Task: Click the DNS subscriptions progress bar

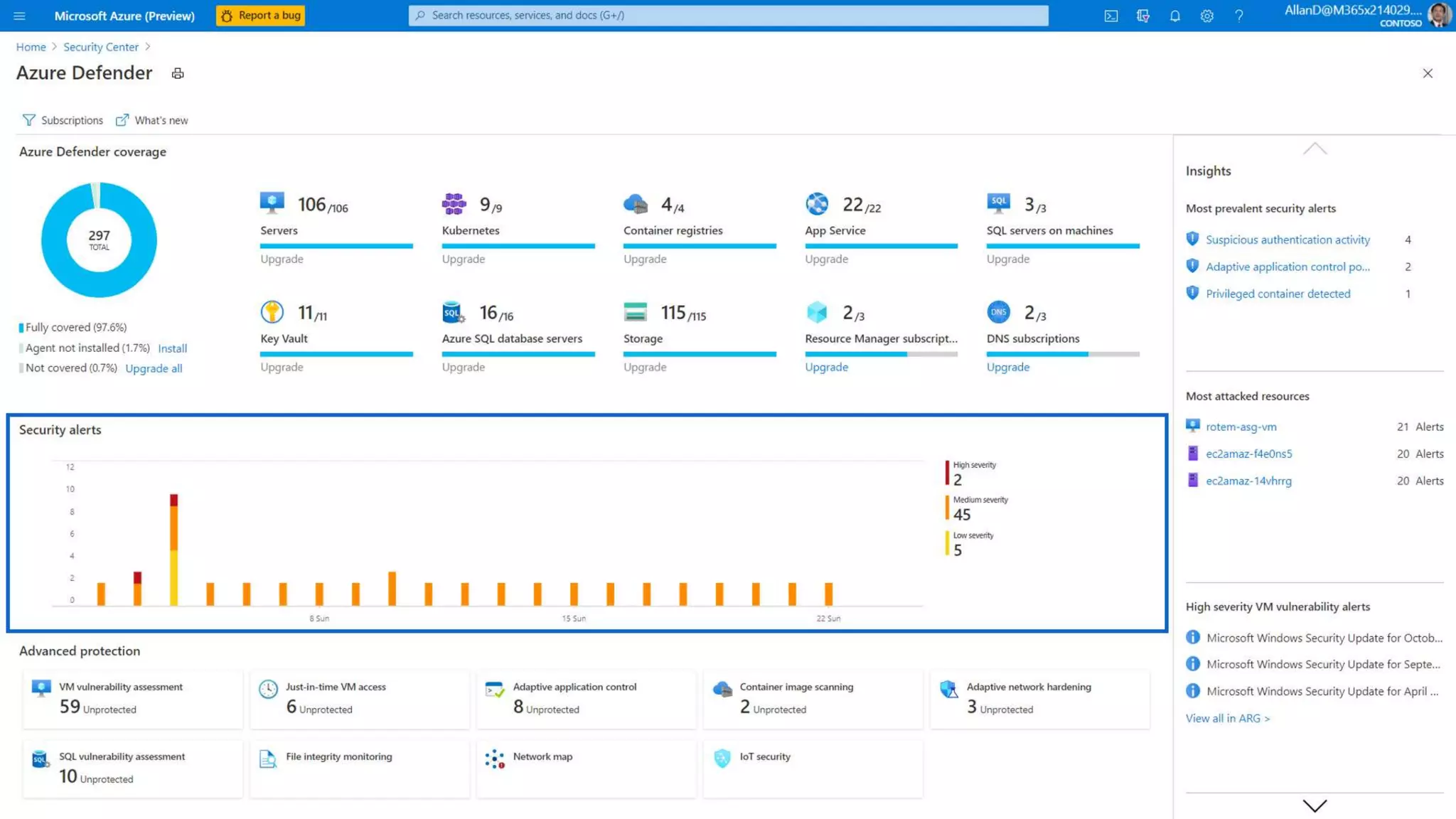Action: click(x=1062, y=354)
